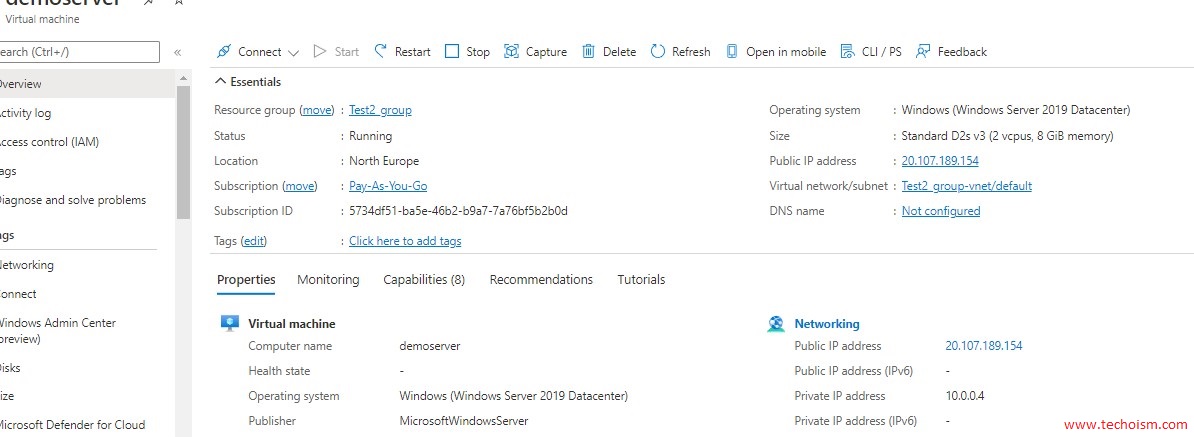This screenshot has width=1194, height=437.
Task: Click DNS name Not configured link
Action: [x=940, y=211]
